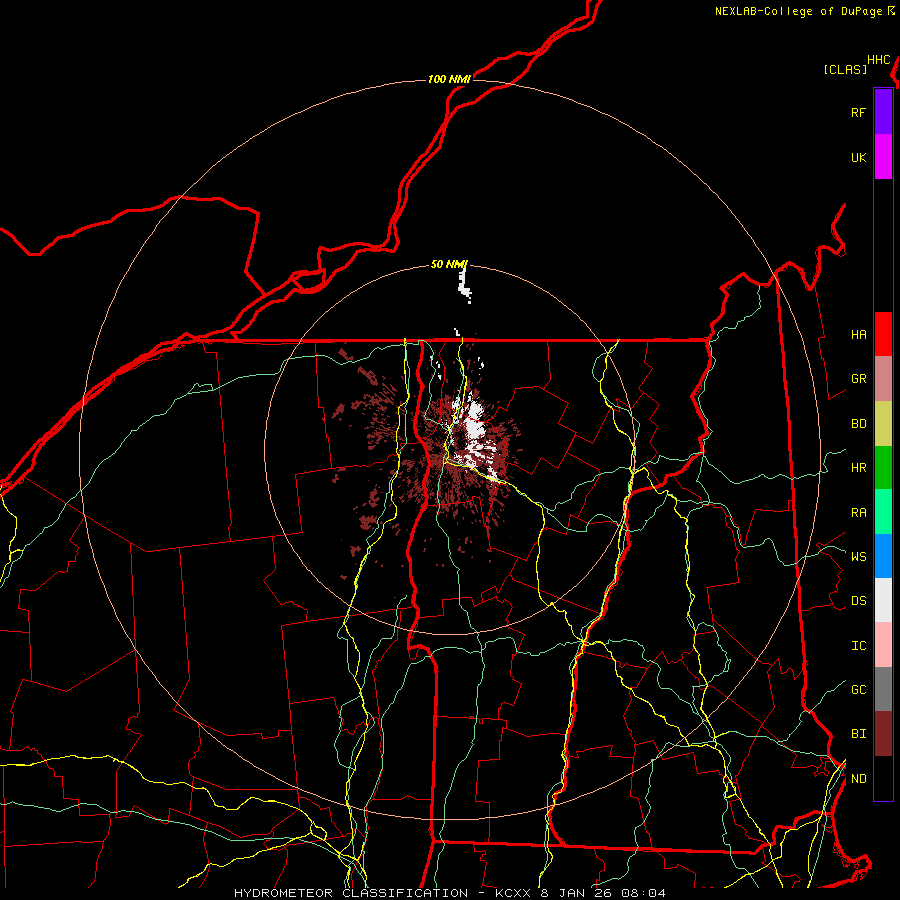The width and height of the screenshot is (900, 900).
Task: Click the blue WS legend swatch
Action: pos(883,556)
